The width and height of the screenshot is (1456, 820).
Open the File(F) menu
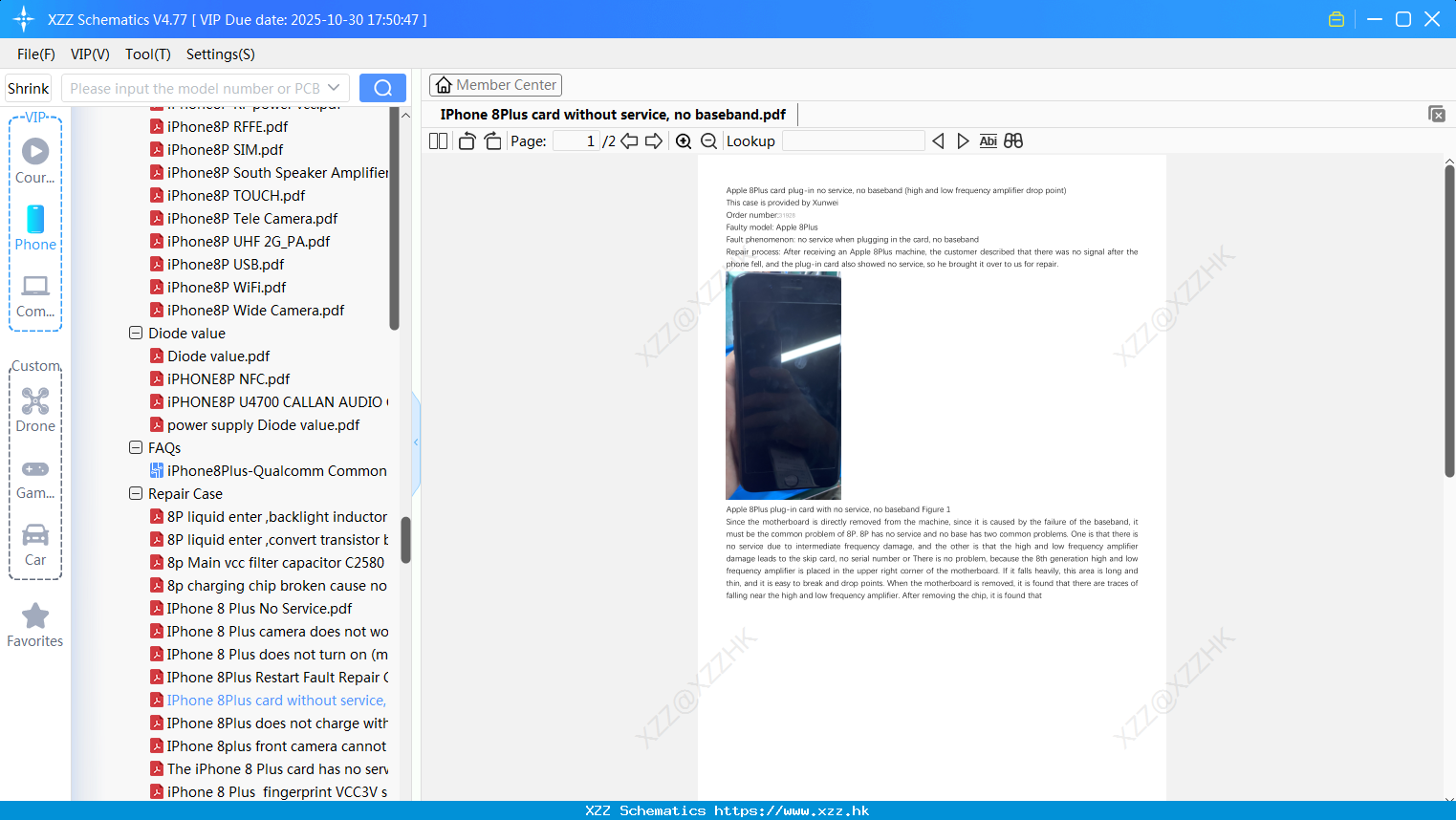click(36, 54)
